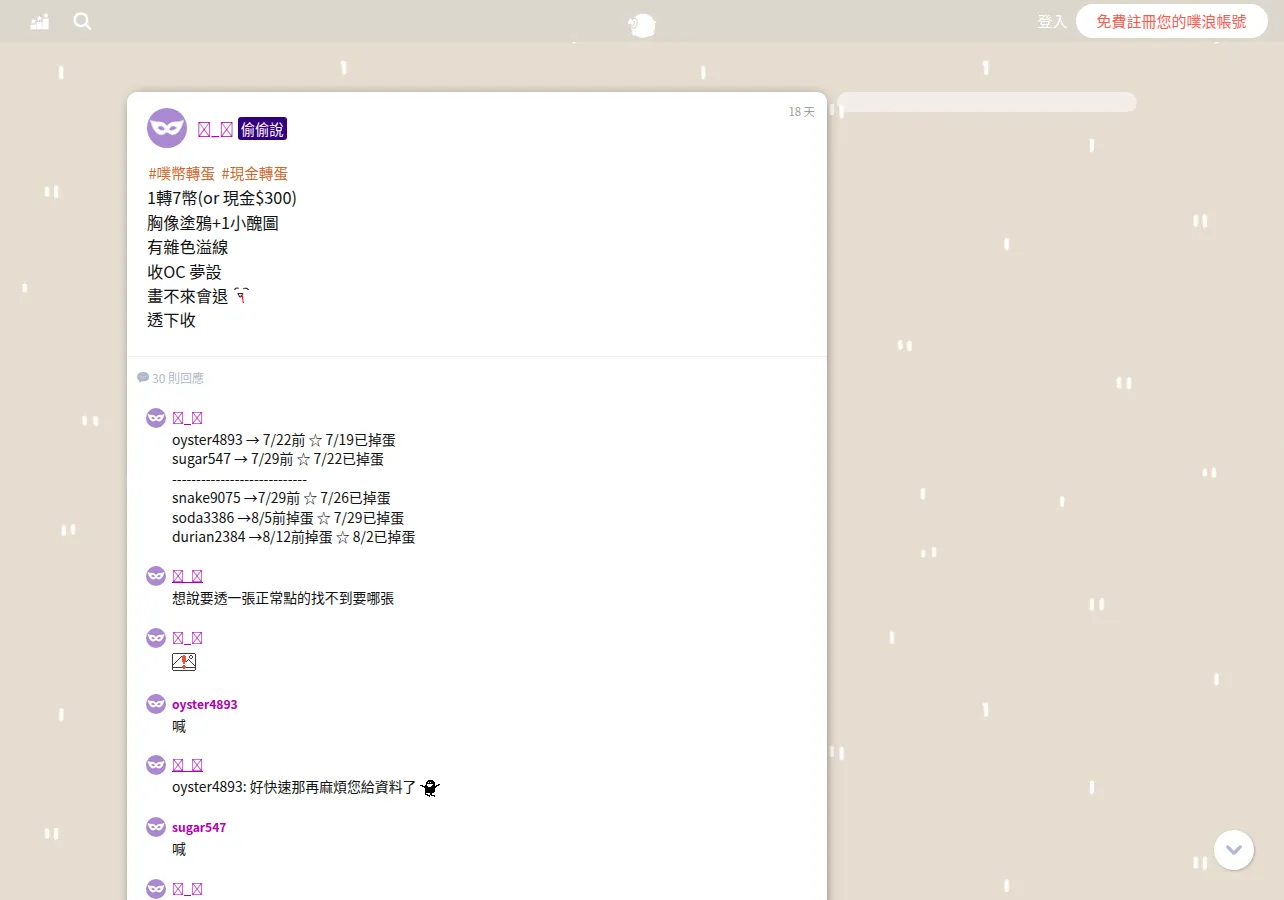
Task: Click the text 胸像塗鴉+1小醜圖
Action: (x=213, y=223)
